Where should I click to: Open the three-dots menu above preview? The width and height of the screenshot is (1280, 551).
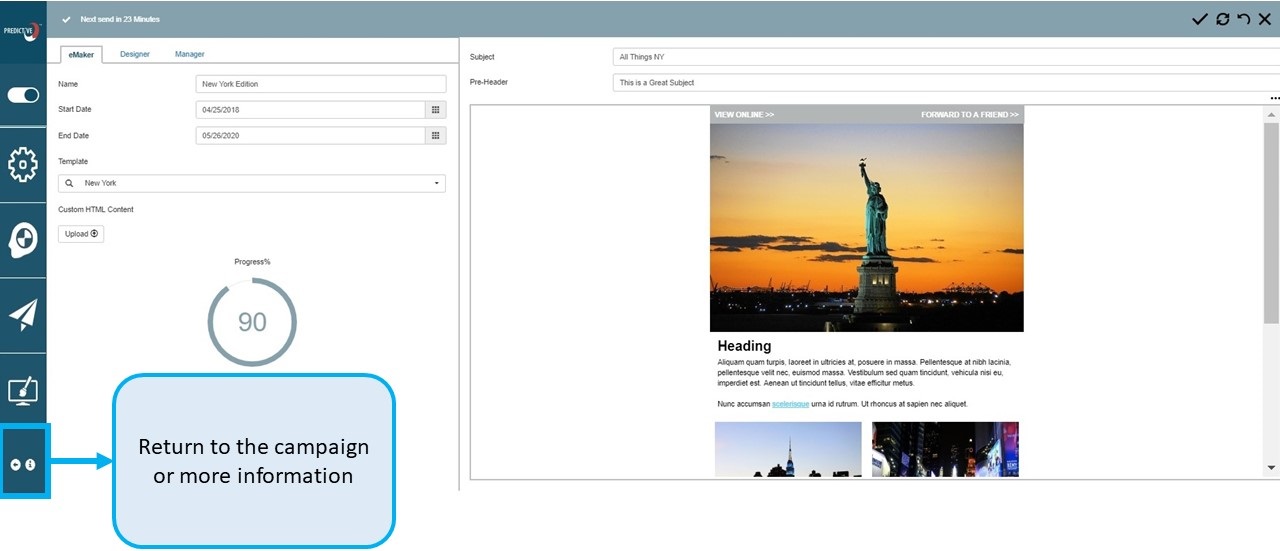point(1274,98)
